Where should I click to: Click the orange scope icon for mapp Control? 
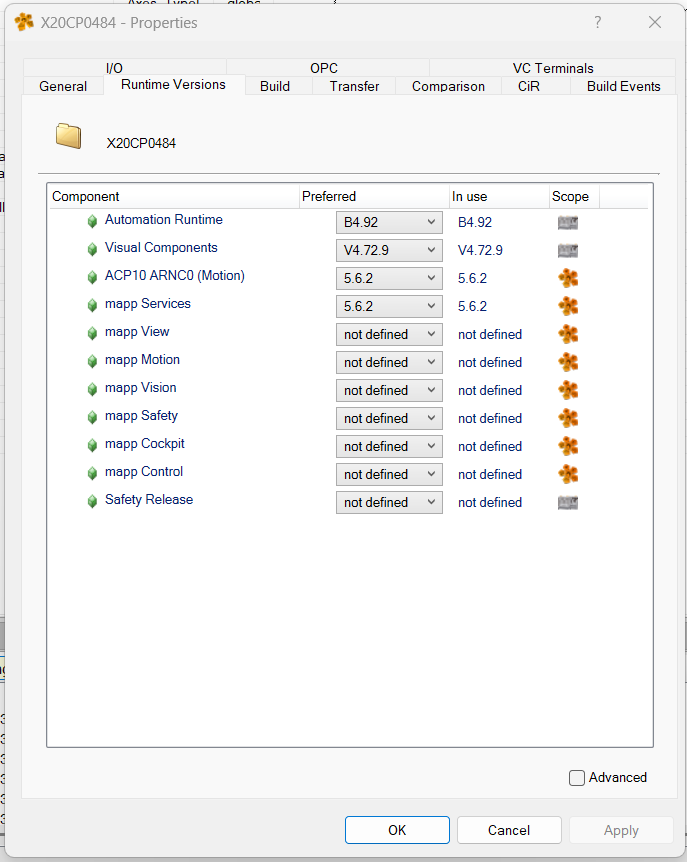568,474
